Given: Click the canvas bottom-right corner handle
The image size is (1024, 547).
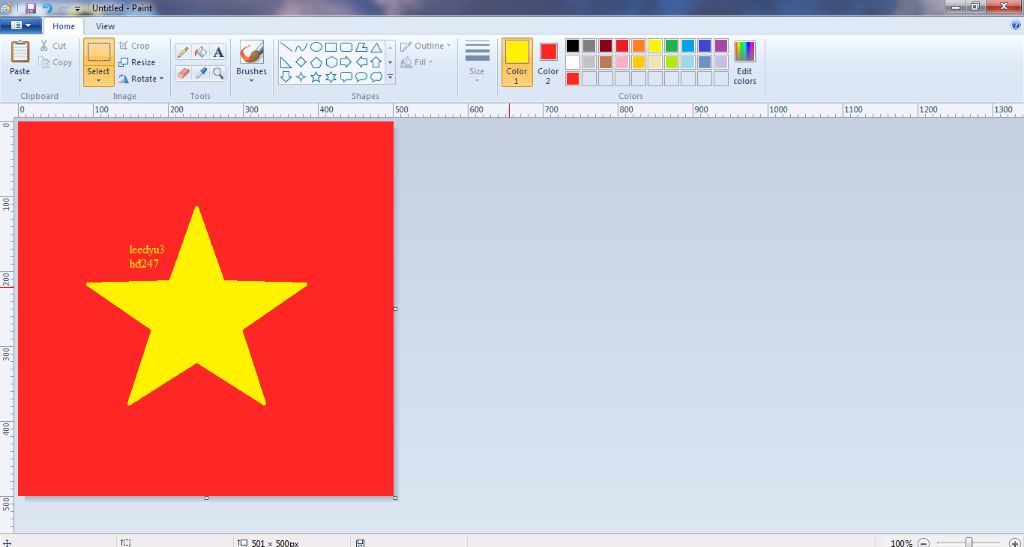Looking at the screenshot, I should pos(395,498).
